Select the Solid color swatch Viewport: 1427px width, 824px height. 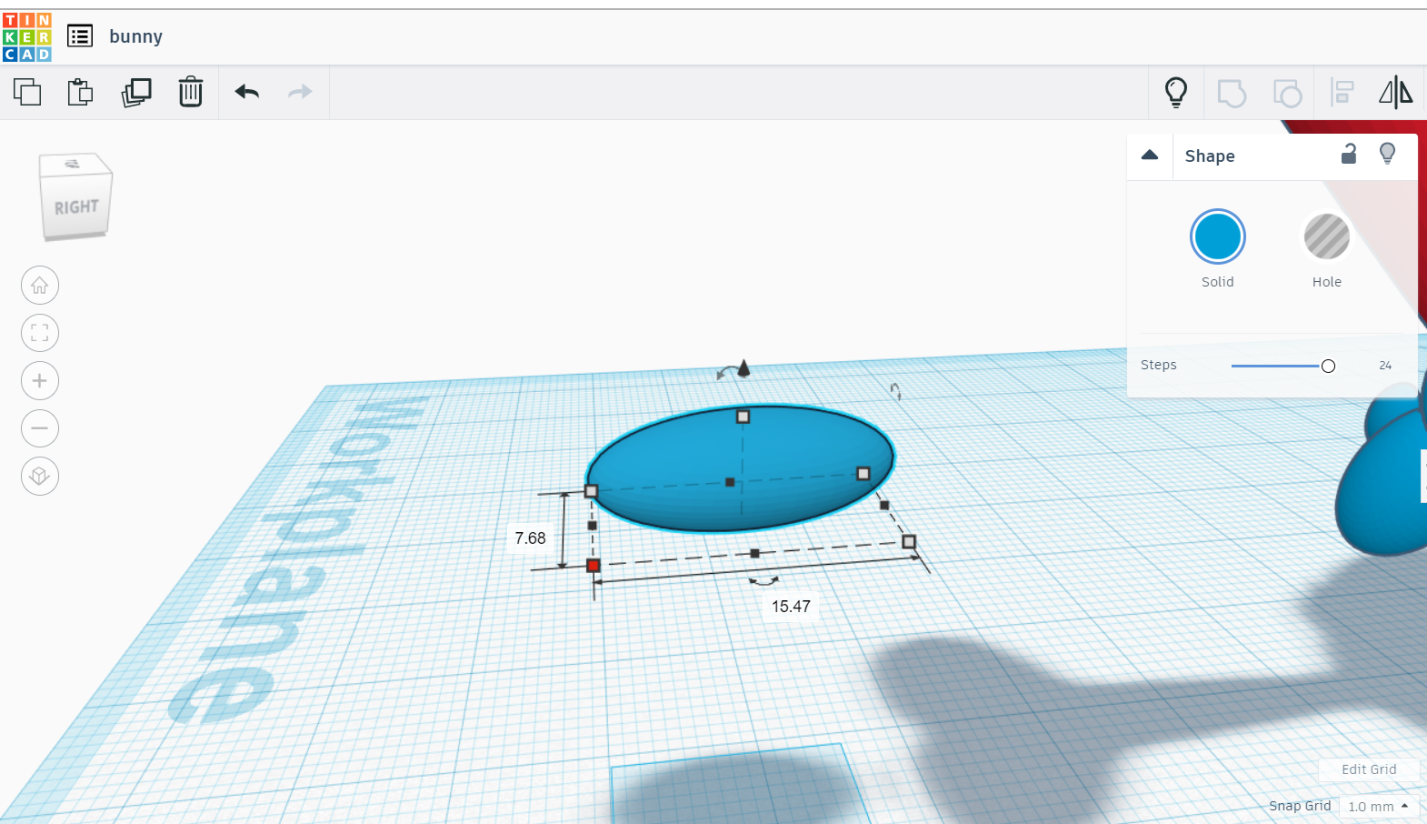coord(1217,237)
